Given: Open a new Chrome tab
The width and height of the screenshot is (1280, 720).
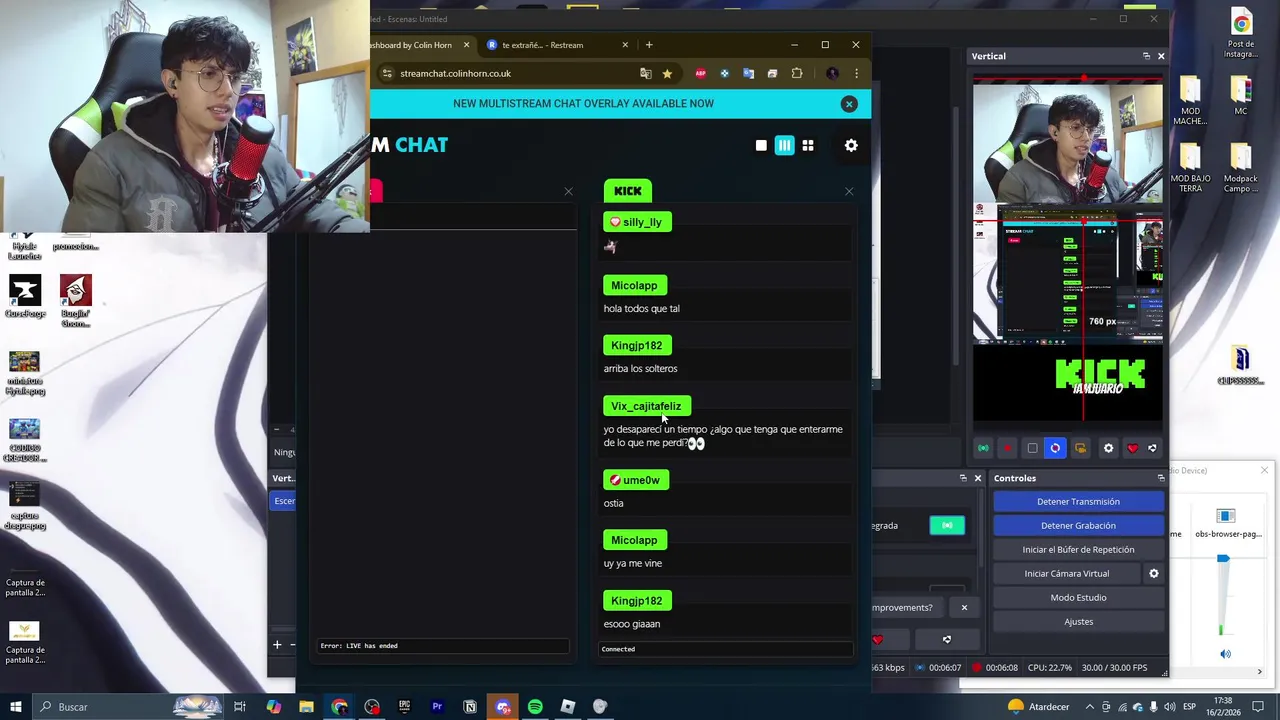Looking at the screenshot, I should click(x=649, y=45).
